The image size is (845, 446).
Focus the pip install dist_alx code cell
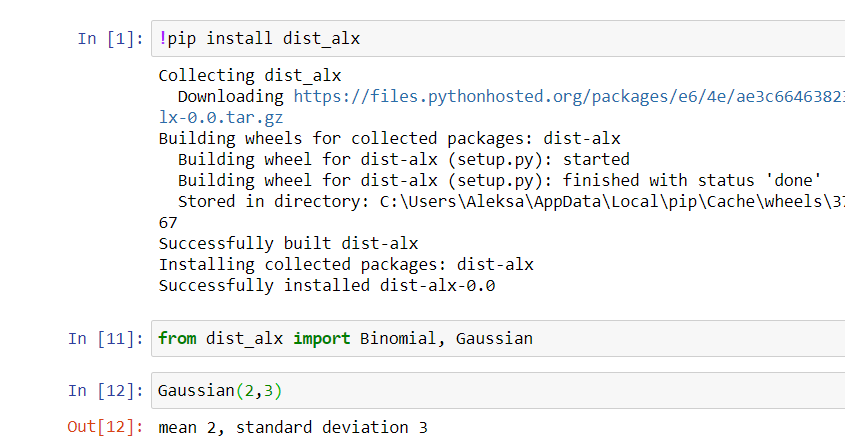500,39
